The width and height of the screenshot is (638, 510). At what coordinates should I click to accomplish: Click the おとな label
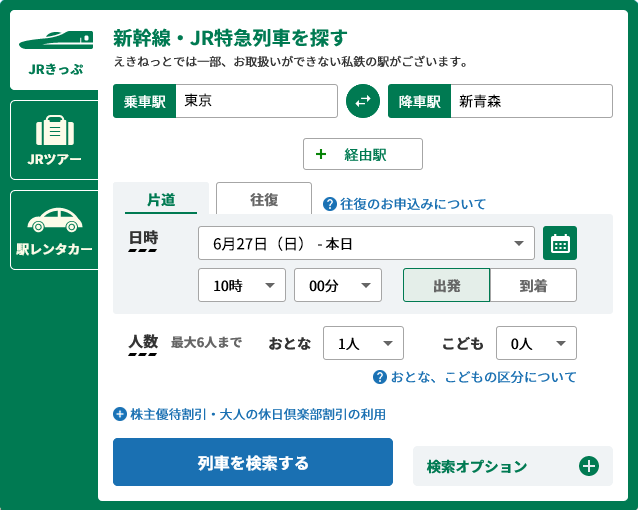pyautogui.click(x=290, y=344)
